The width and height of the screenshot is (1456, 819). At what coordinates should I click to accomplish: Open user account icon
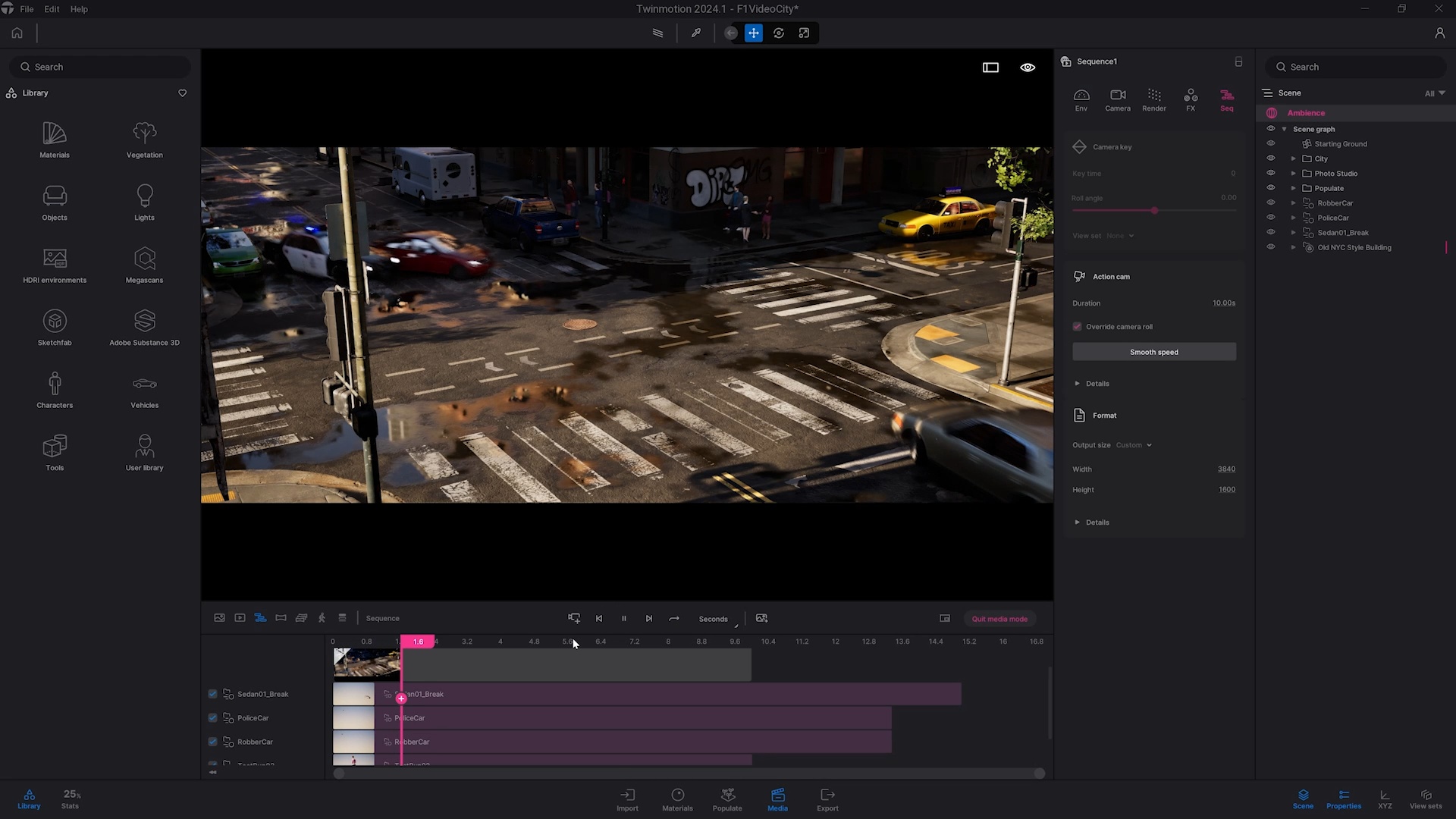coord(1439,33)
